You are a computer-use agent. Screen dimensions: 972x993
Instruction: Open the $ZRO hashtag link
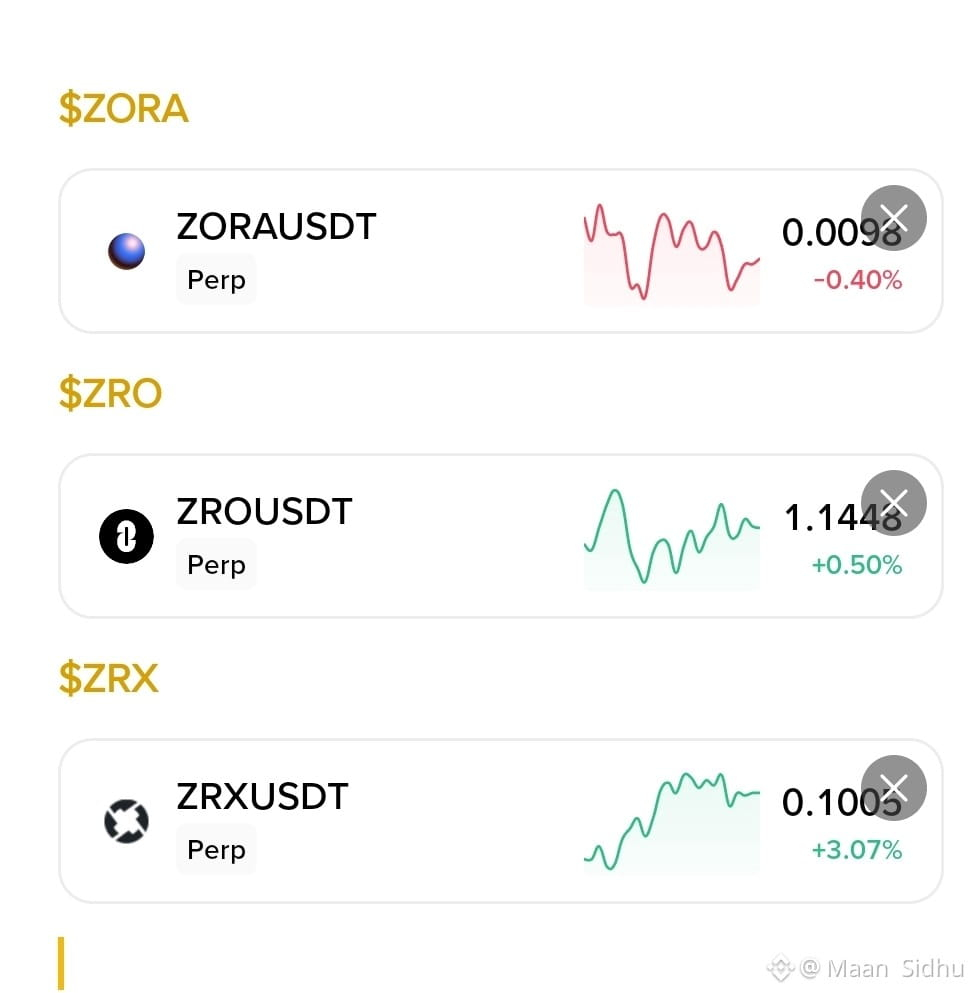click(x=110, y=393)
